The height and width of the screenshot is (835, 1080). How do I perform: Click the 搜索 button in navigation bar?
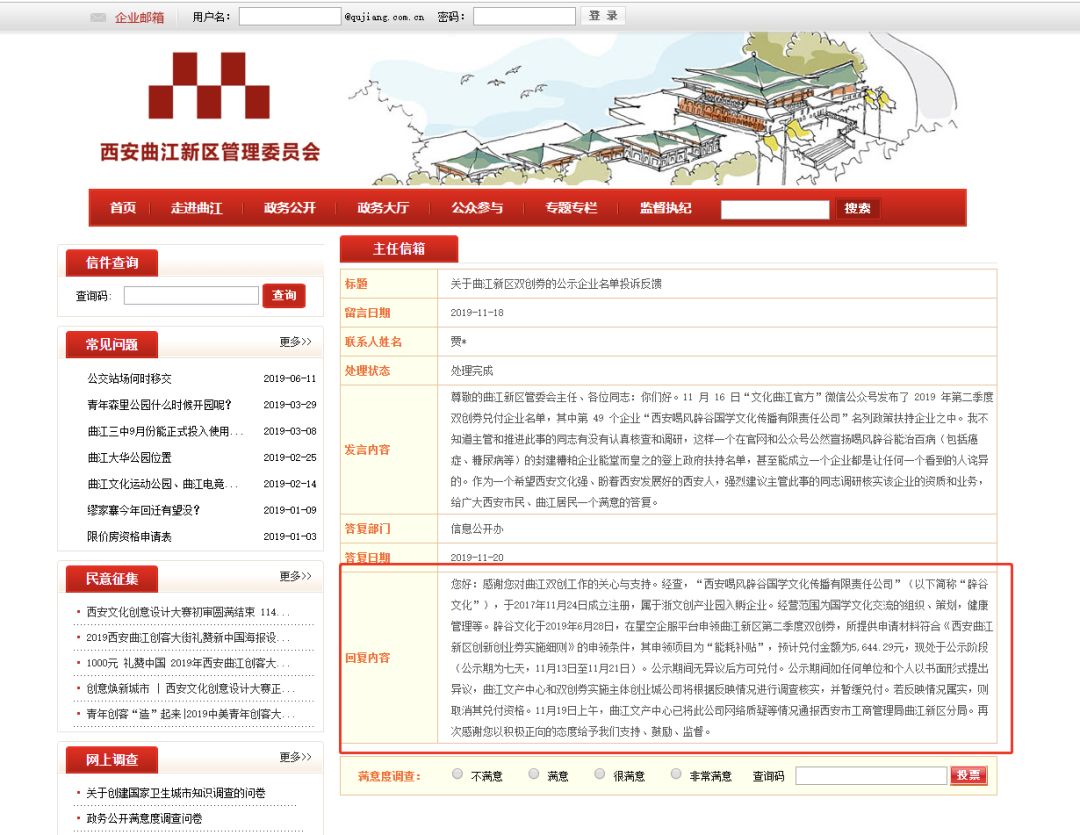(x=858, y=208)
